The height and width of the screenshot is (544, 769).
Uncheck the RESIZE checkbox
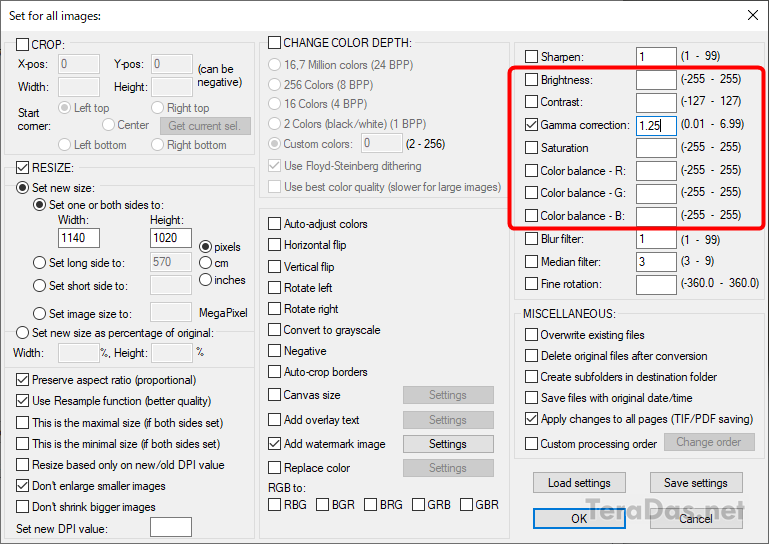[x=23, y=168]
